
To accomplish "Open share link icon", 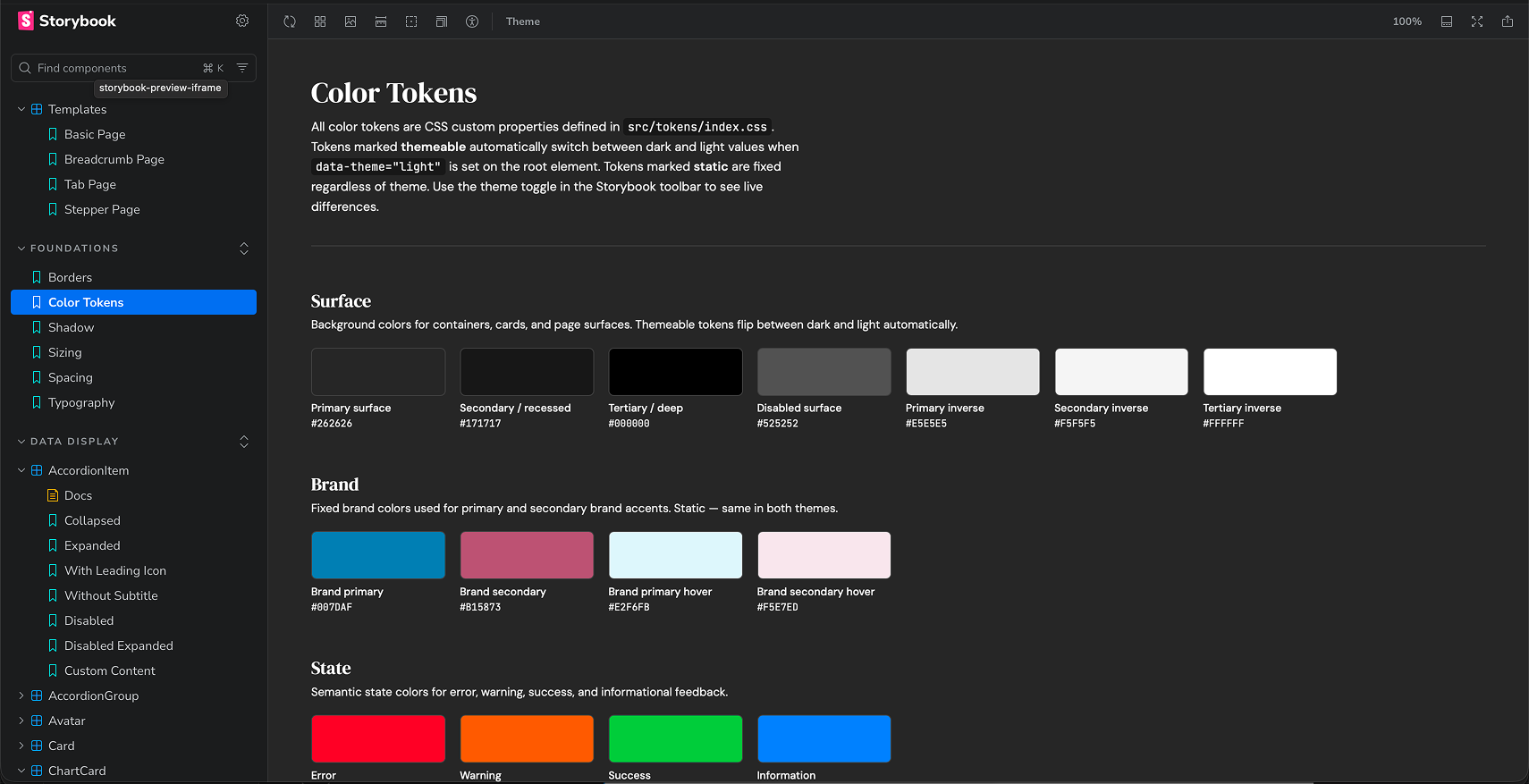I will click(x=1508, y=21).
